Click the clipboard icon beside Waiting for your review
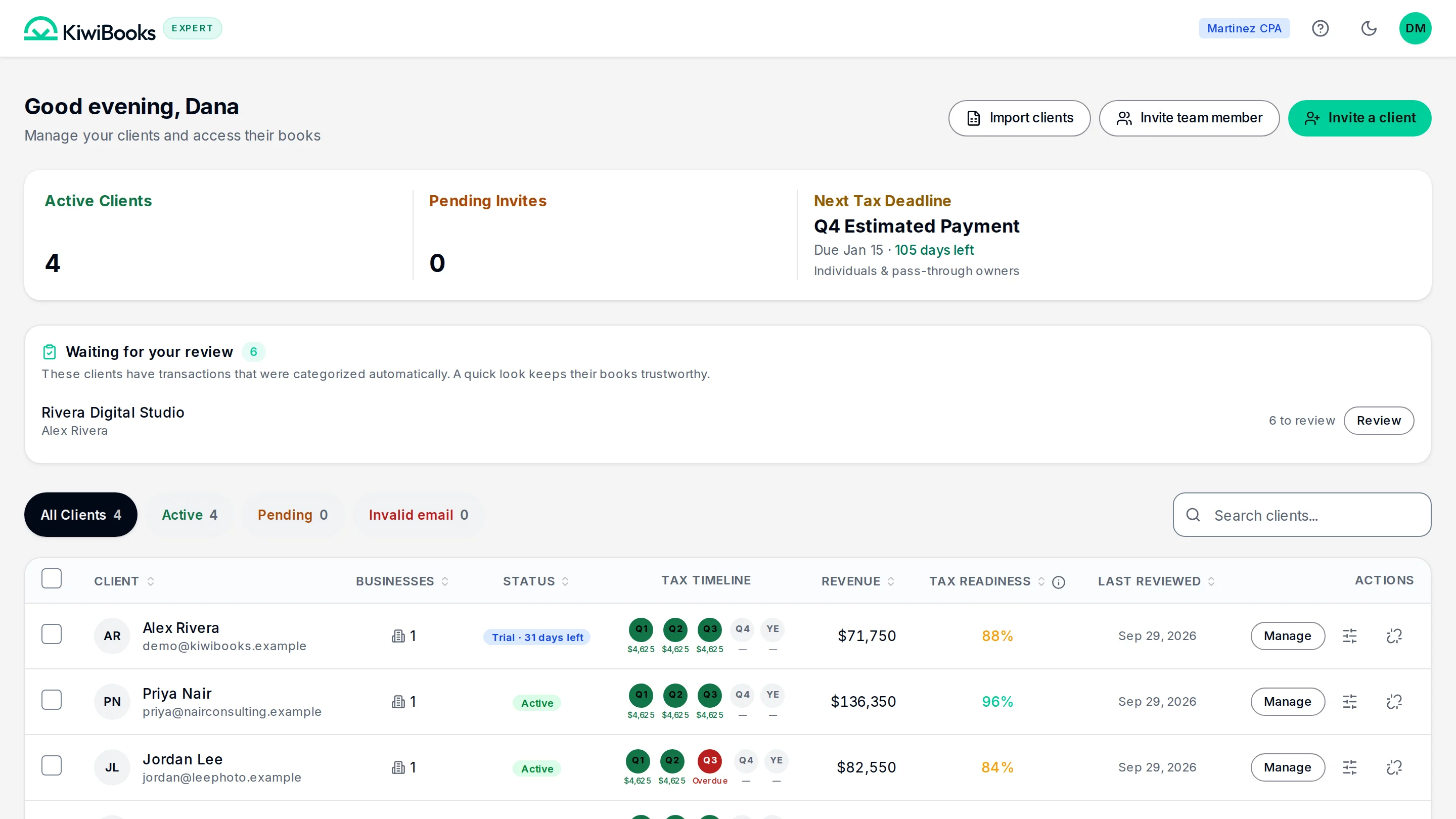 50,351
